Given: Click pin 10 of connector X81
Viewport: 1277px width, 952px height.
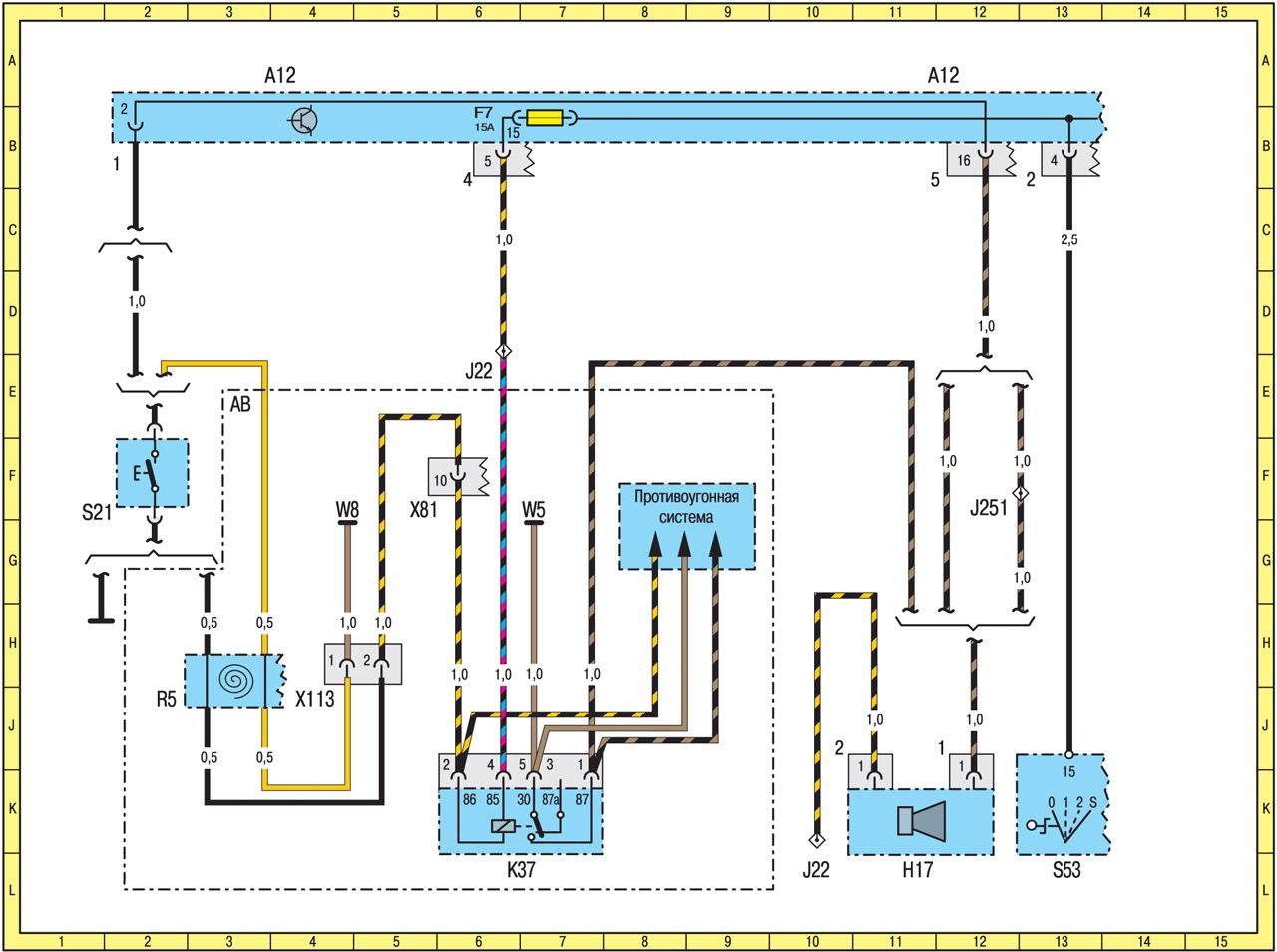Looking at the screenshot, I should click(x=442, y=480).
